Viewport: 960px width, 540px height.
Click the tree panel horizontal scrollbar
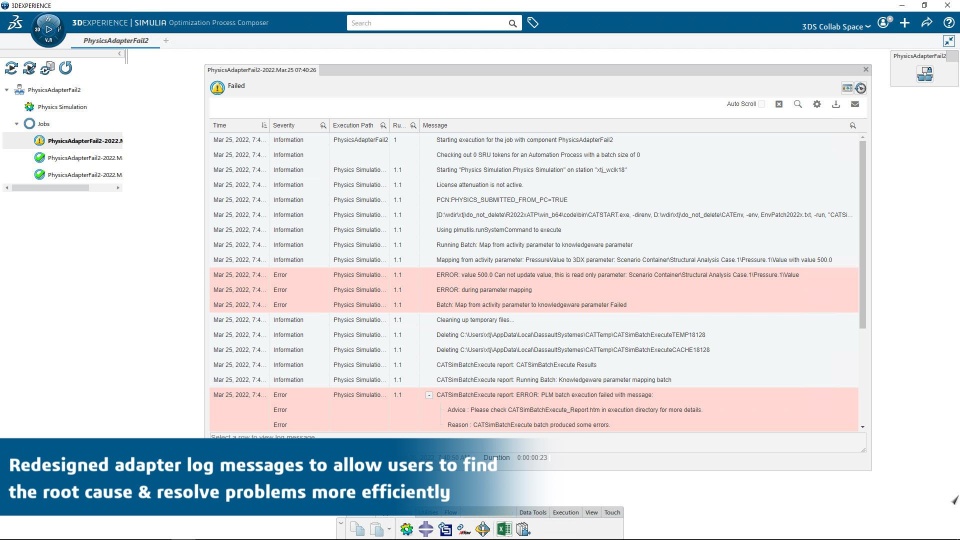[x=51, y=188]
